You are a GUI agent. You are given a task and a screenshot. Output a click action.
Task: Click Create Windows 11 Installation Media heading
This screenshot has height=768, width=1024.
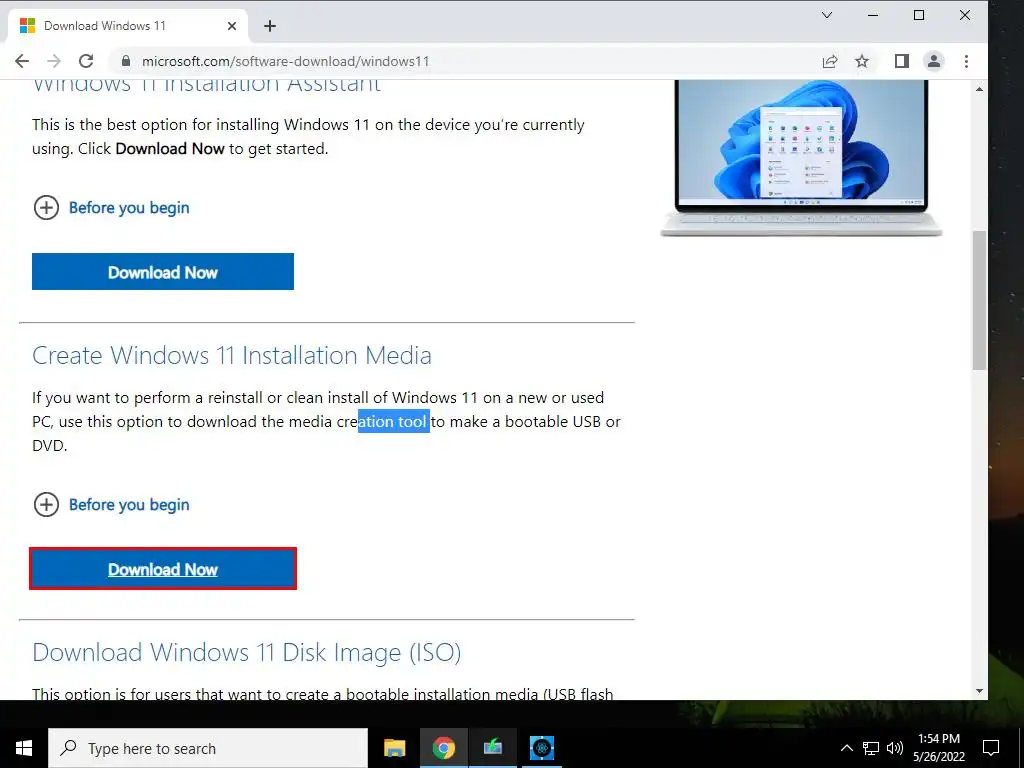(x=232, y=355)
